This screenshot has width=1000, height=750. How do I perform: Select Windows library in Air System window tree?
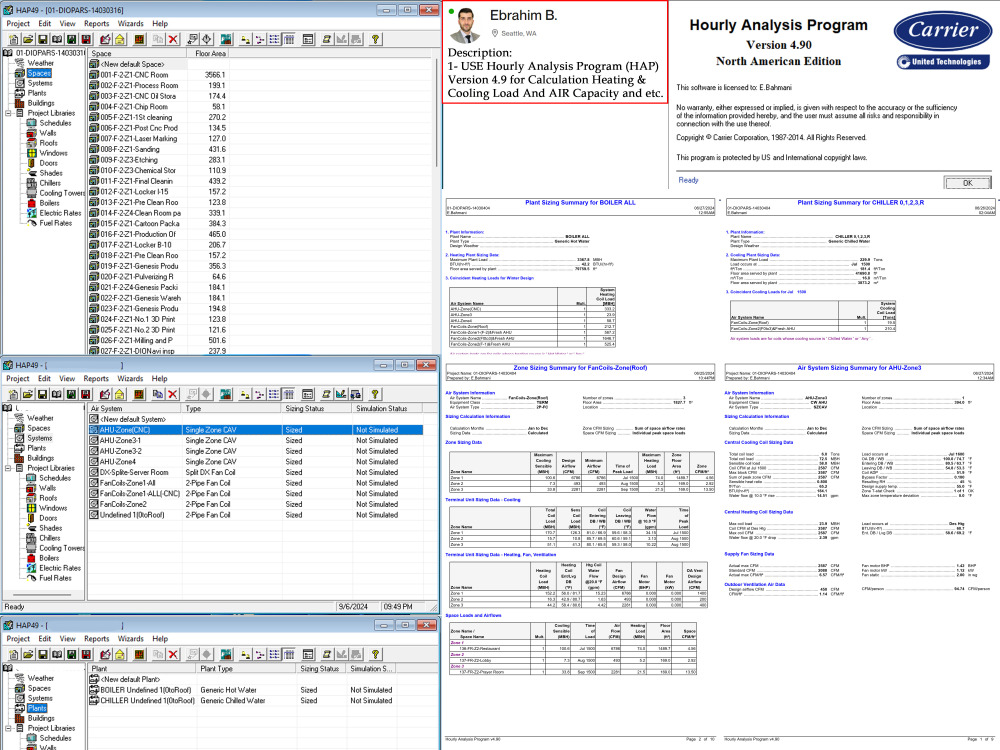pyautogui.click(x=53, y=508)
